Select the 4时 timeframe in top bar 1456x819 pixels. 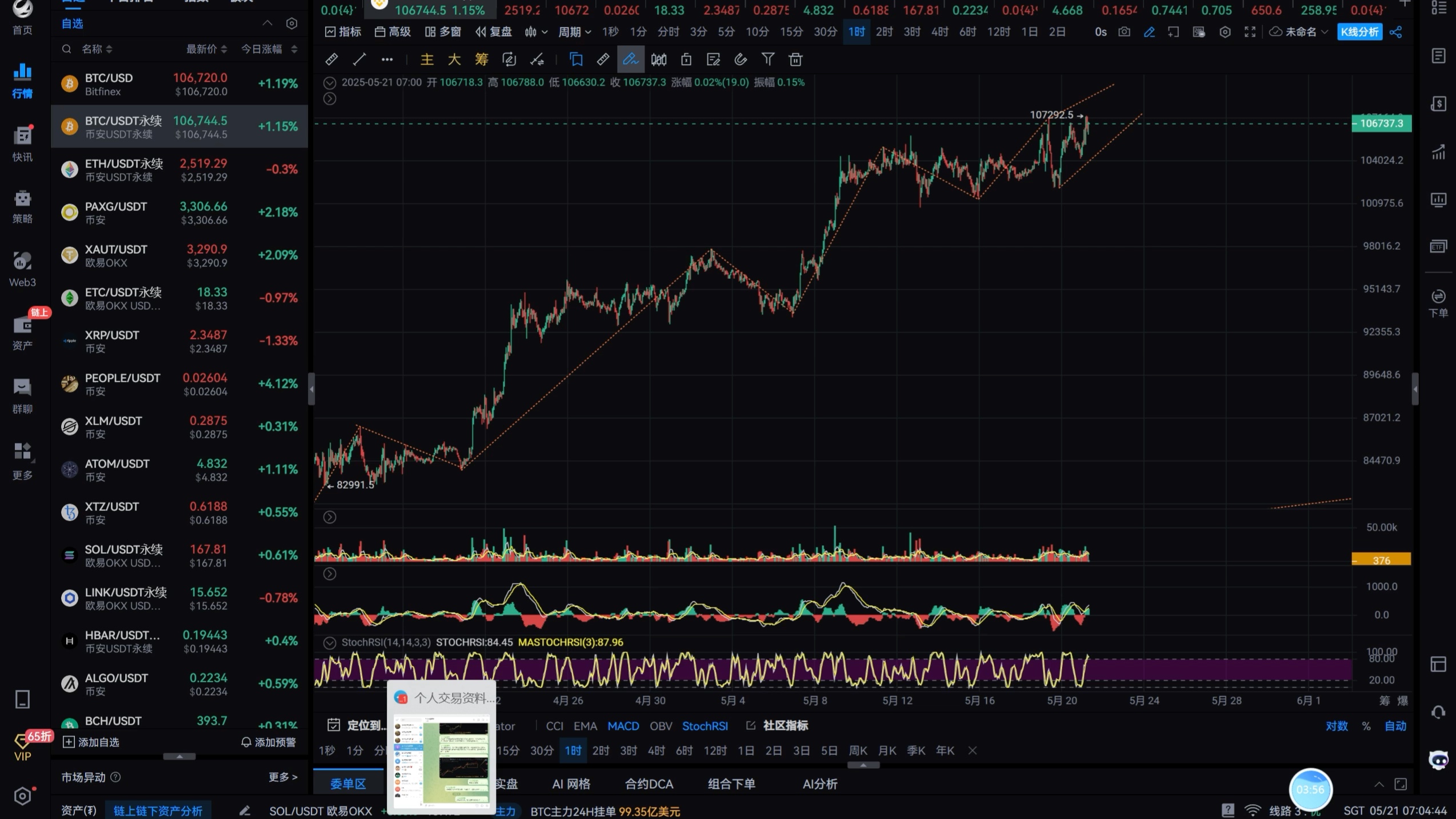coord(939,32)
